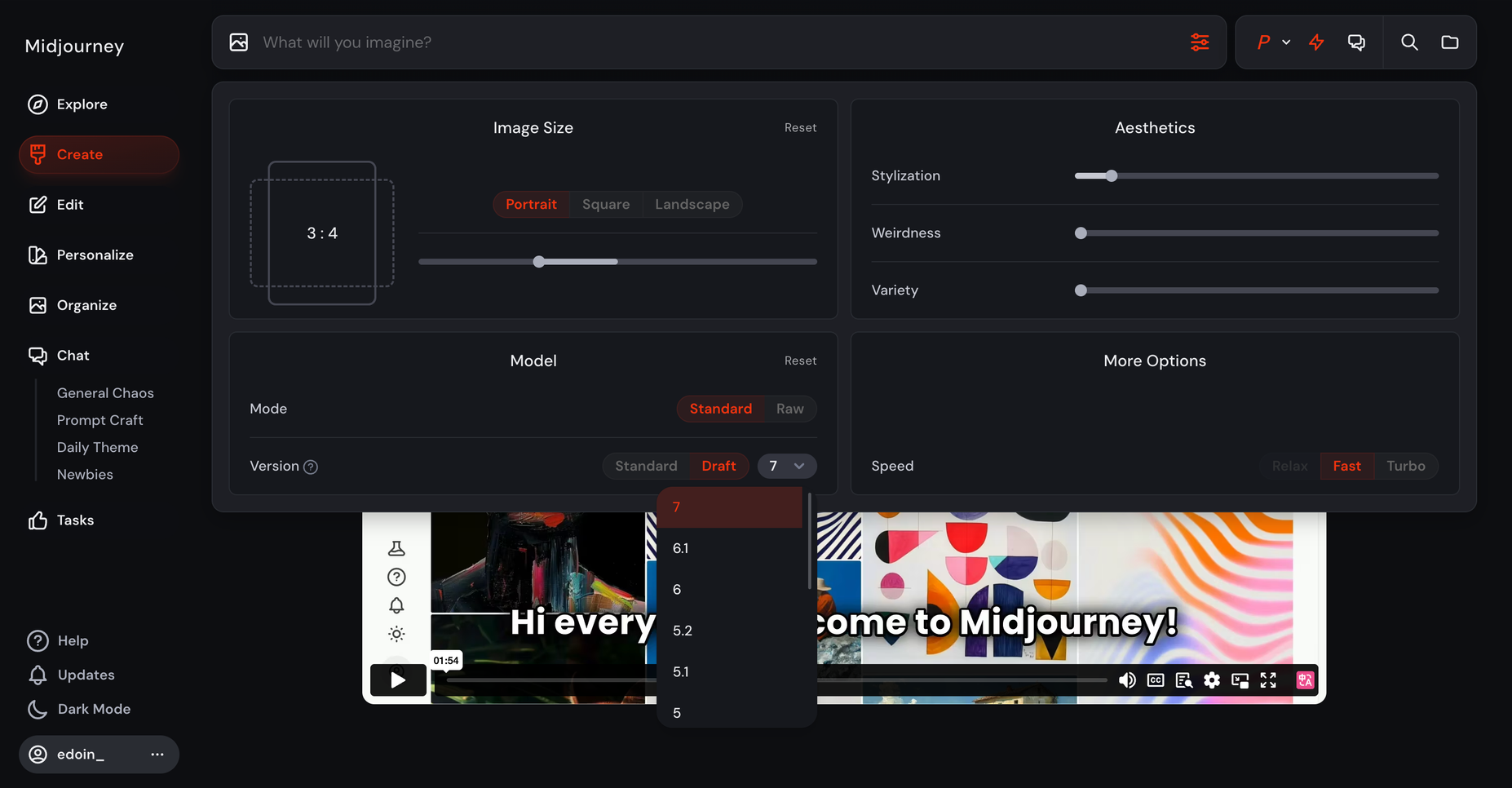Collapse the version 7 dropdown
Image resolution: width=1512 pixels, height=788 pixels.
point(787,466)
